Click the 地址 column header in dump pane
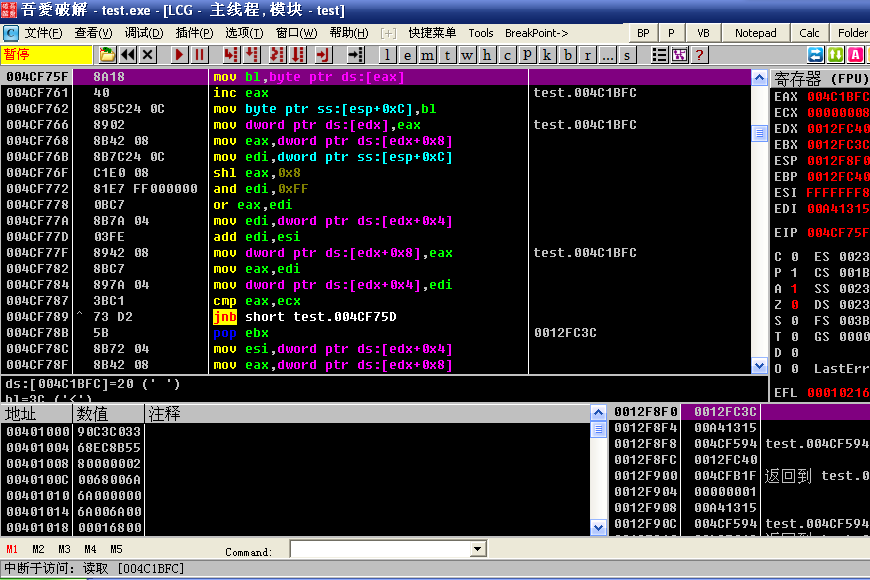 37,413
